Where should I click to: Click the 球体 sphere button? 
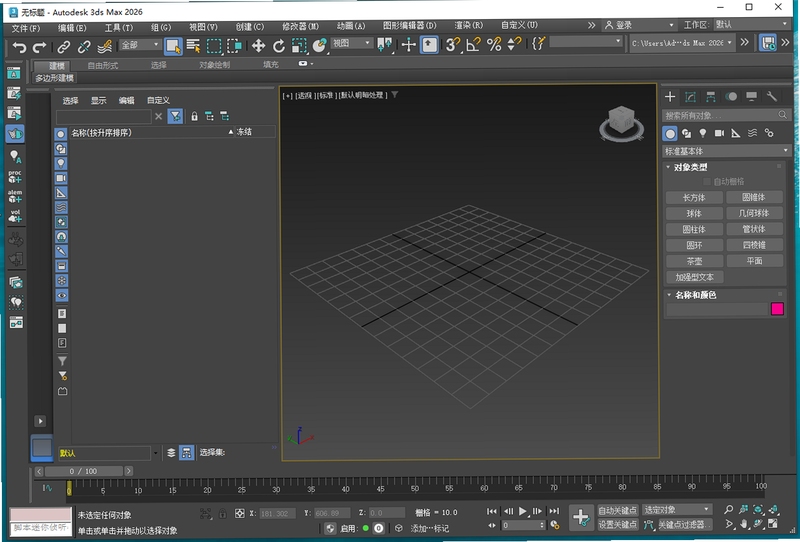coord(694,213)
